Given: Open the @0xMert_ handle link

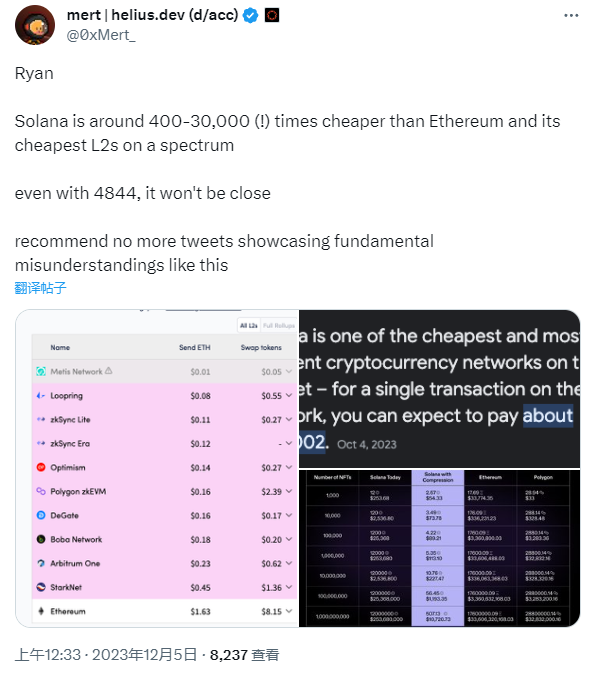Looking at the screenshot, I should point(101,35).
